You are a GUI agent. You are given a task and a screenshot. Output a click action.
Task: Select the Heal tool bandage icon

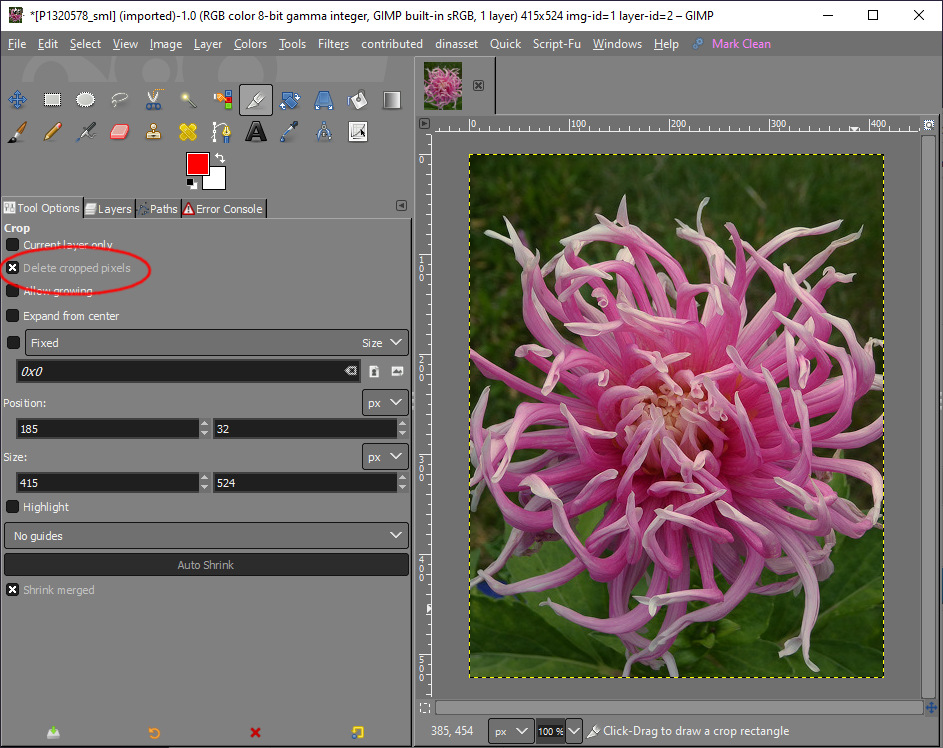[x=188, y=132]
